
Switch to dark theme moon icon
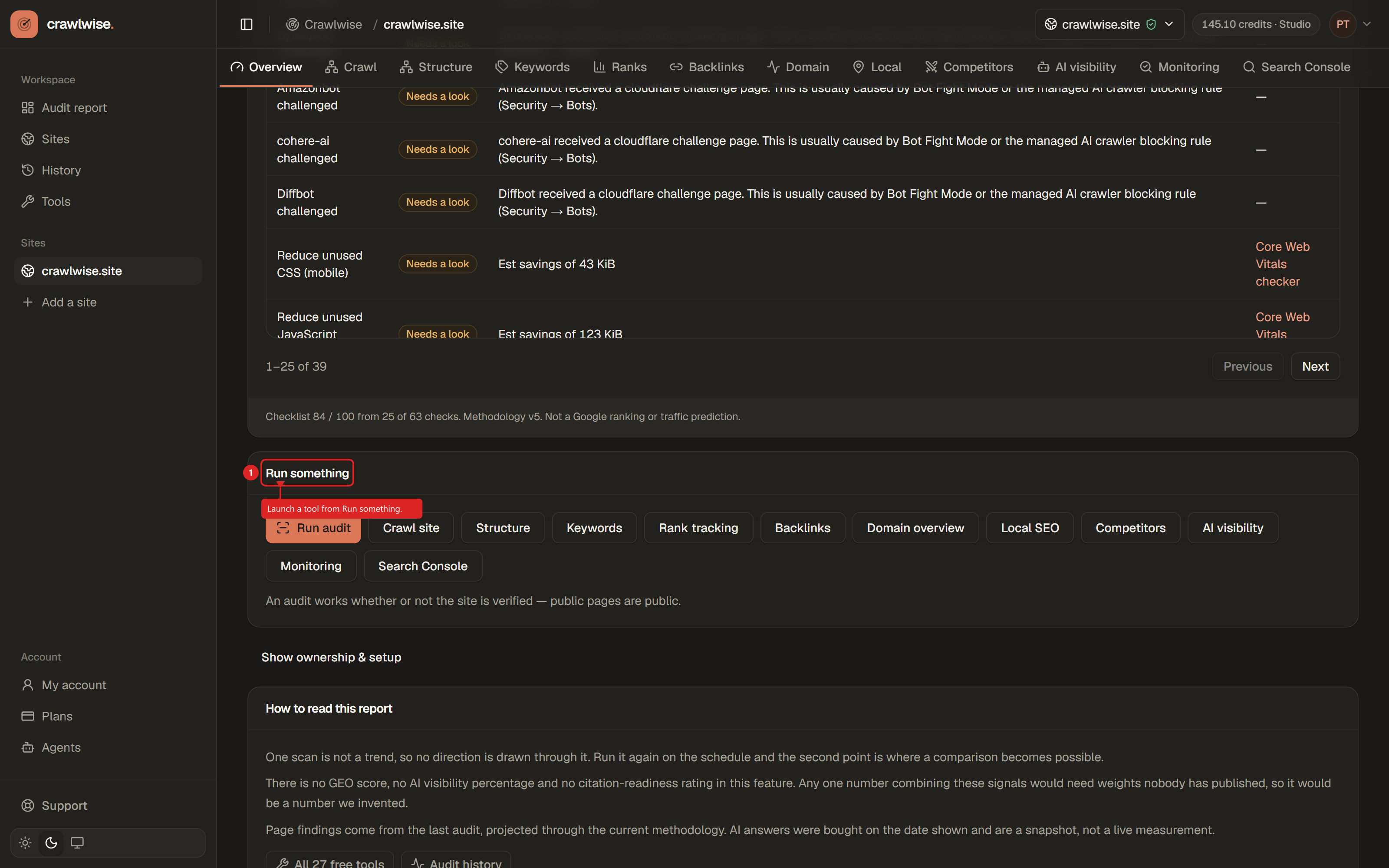(x=51, y=843)
